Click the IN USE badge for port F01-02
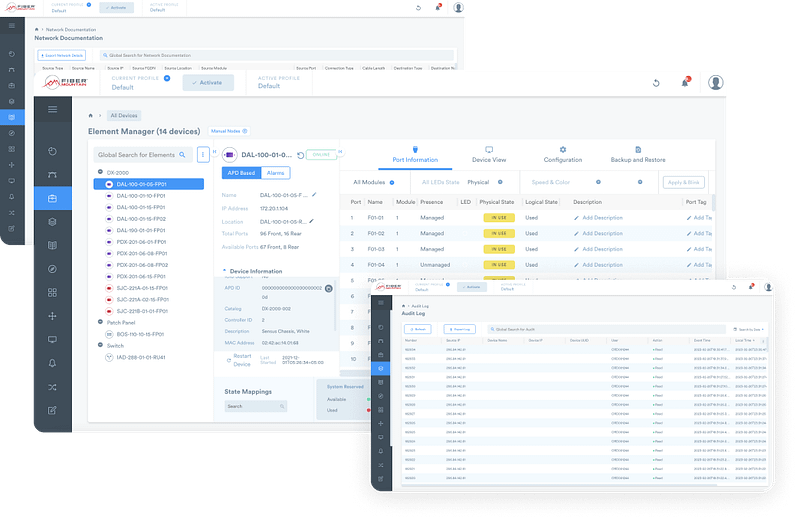Screen dimensions: 800x522 499,234
